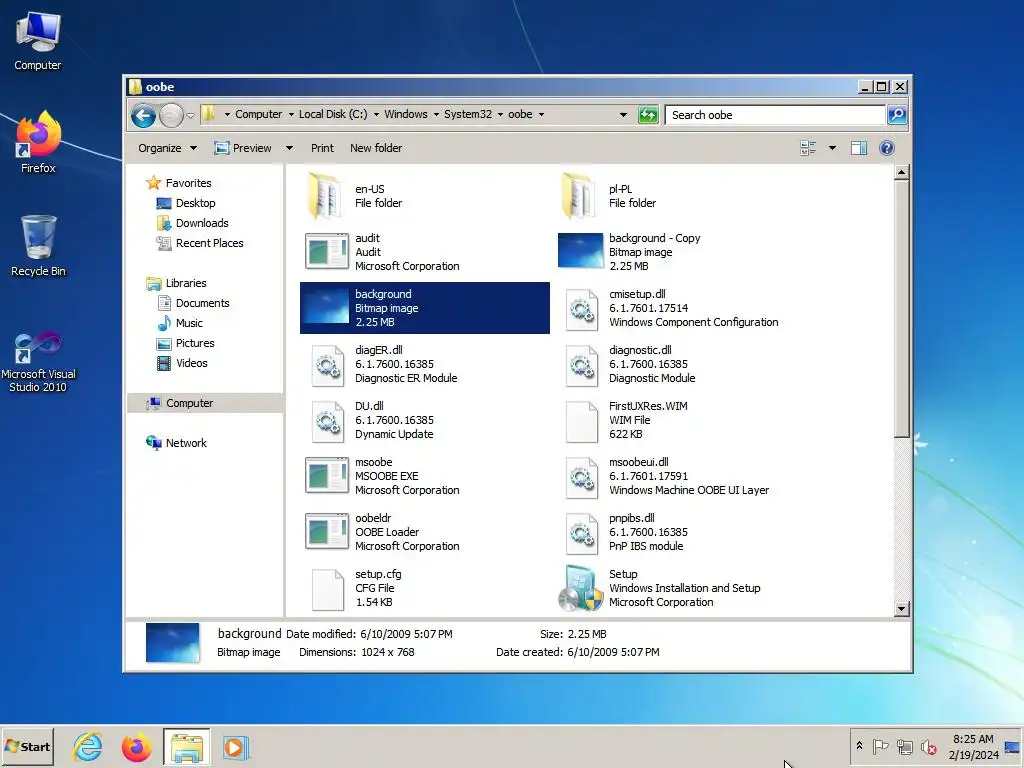
Task: Click Print in the toolbar
Action: (x=322, y=148)
